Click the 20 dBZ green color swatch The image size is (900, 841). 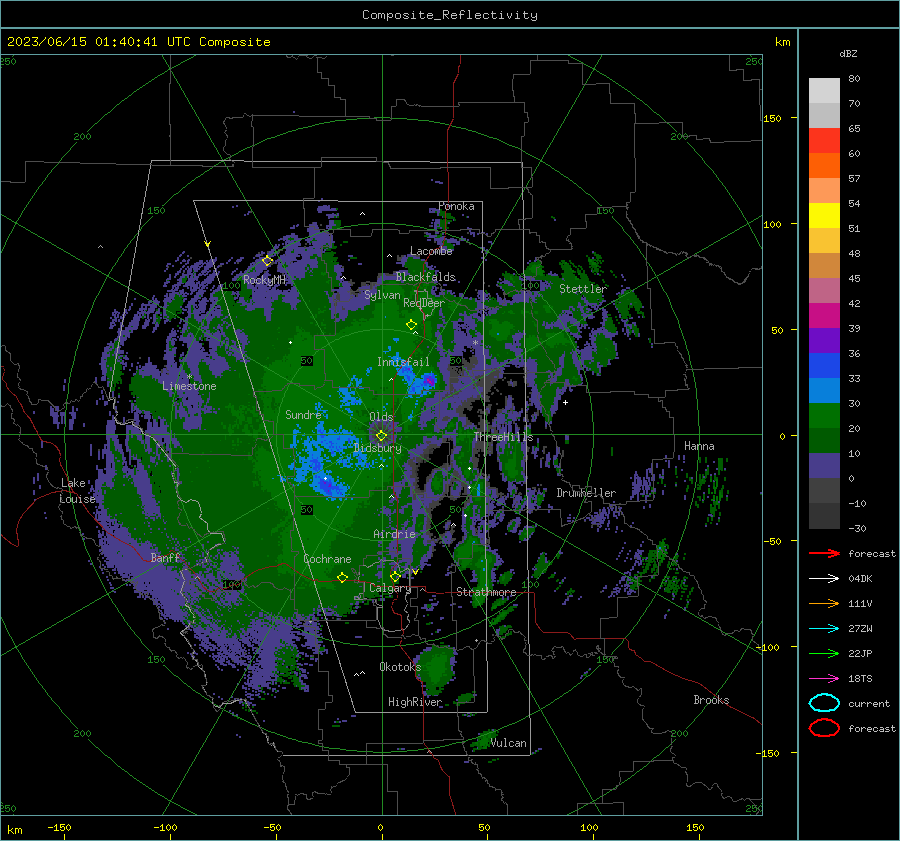824,416
